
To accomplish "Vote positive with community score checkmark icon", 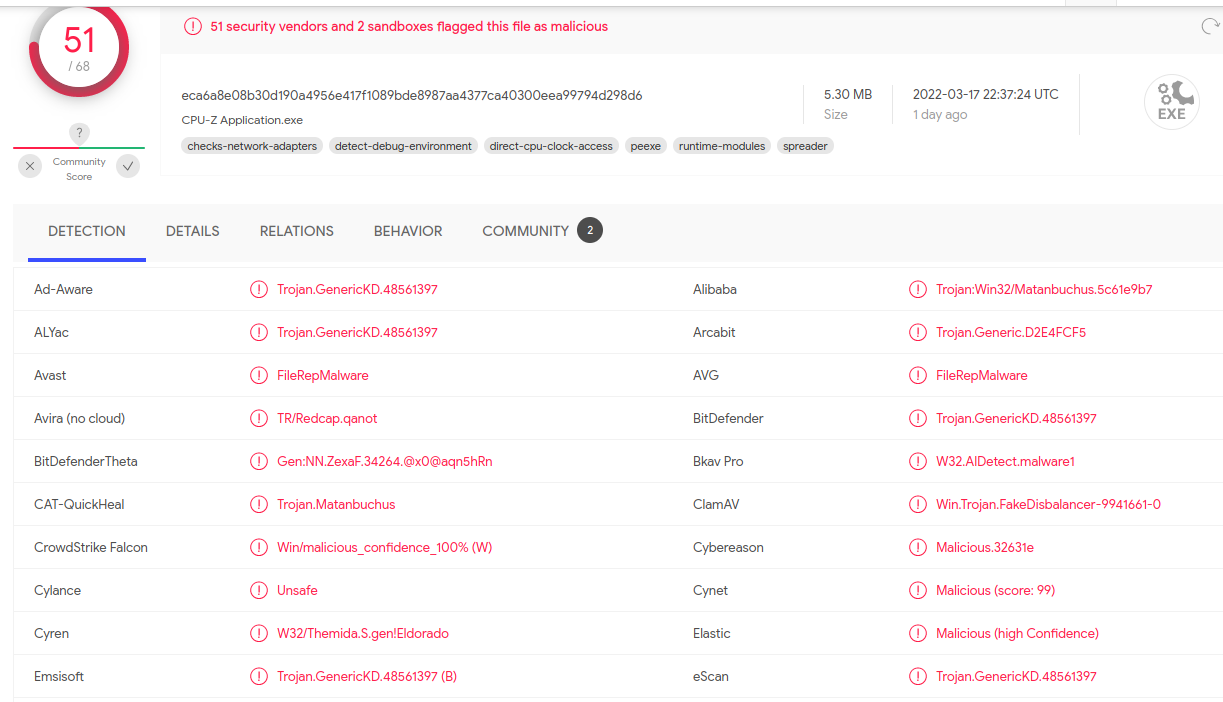I will 128,167.
